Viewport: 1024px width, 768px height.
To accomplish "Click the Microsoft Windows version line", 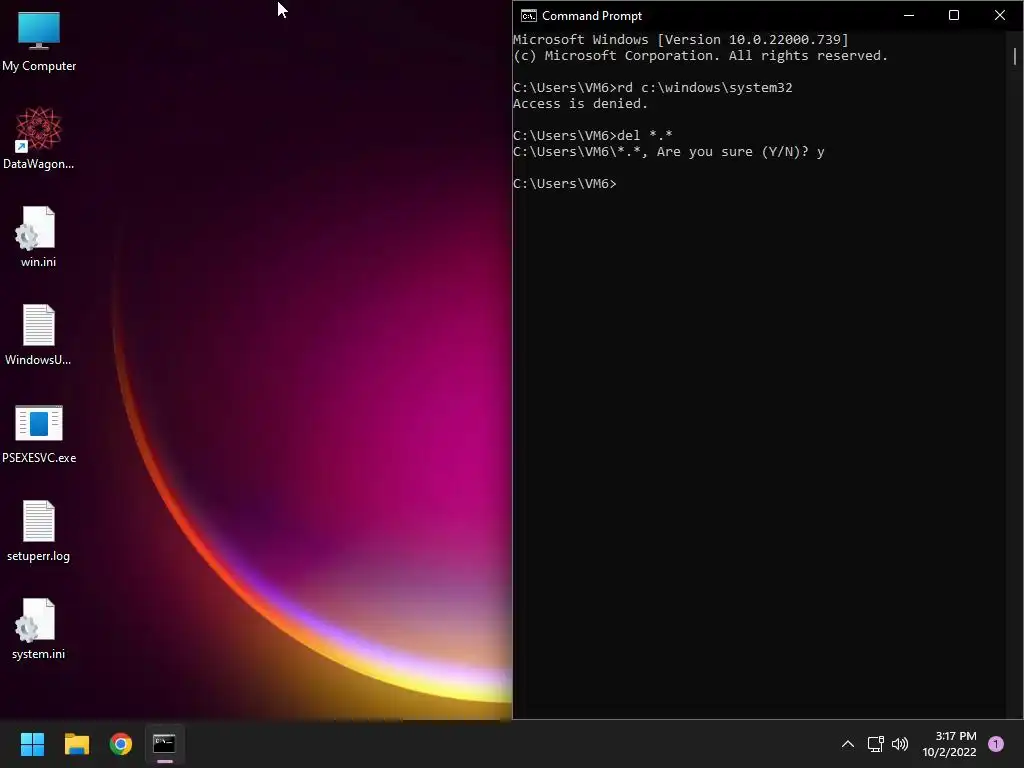I will [x=681, y=40].
